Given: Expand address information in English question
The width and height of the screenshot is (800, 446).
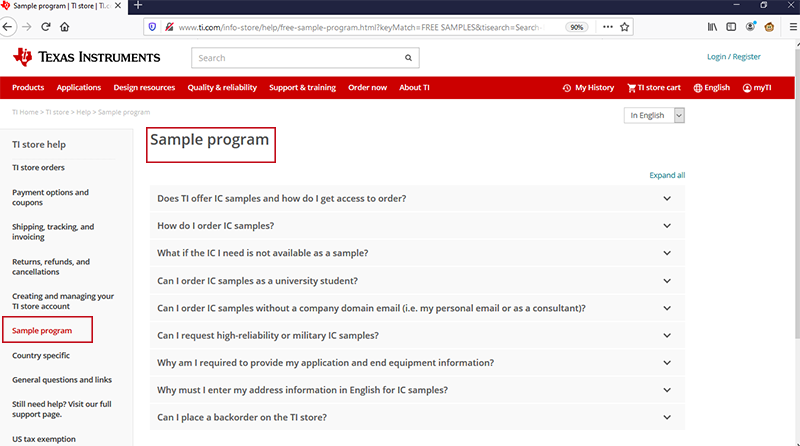Looking at the screenshot, I should click(x=417, y=390).
